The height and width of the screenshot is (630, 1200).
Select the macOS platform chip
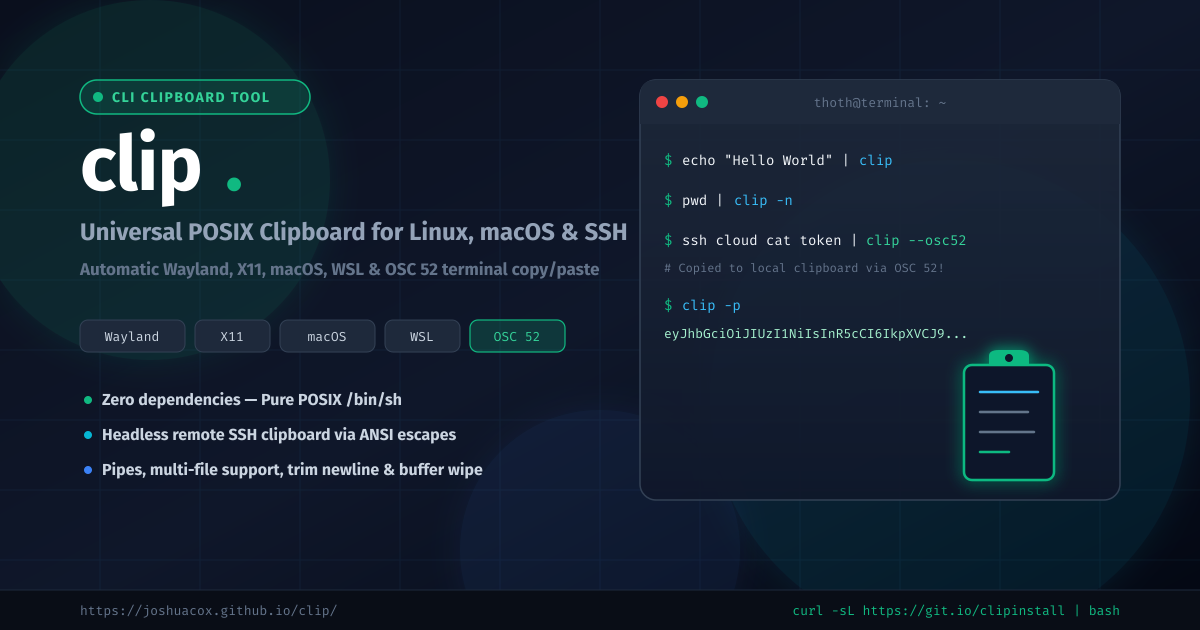[327, 336]
